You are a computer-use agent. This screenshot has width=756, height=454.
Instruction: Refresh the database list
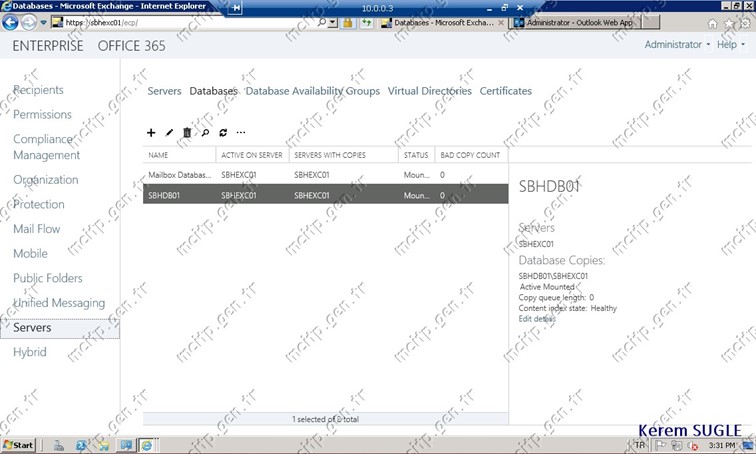223,133
